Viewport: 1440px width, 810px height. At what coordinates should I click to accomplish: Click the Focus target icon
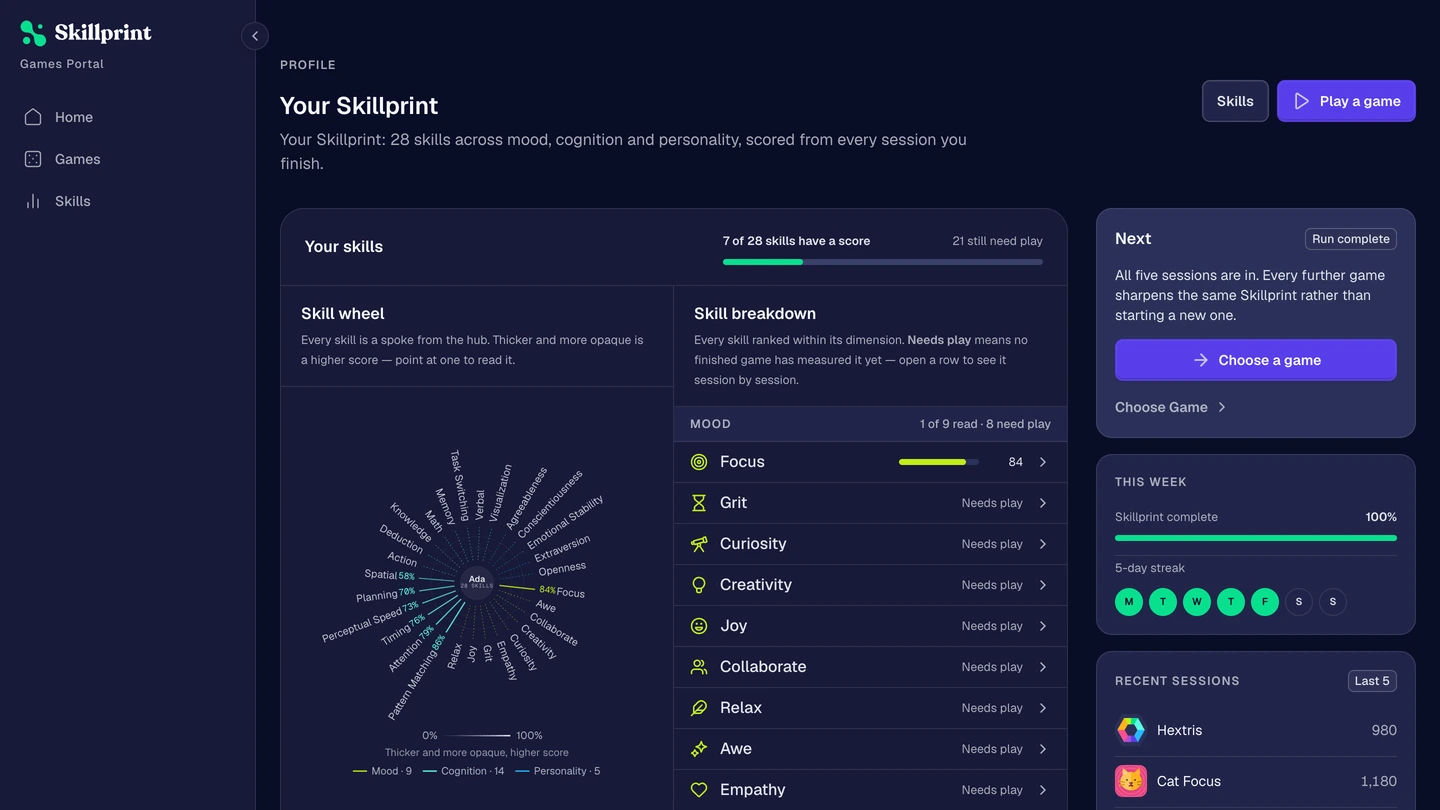699,462
